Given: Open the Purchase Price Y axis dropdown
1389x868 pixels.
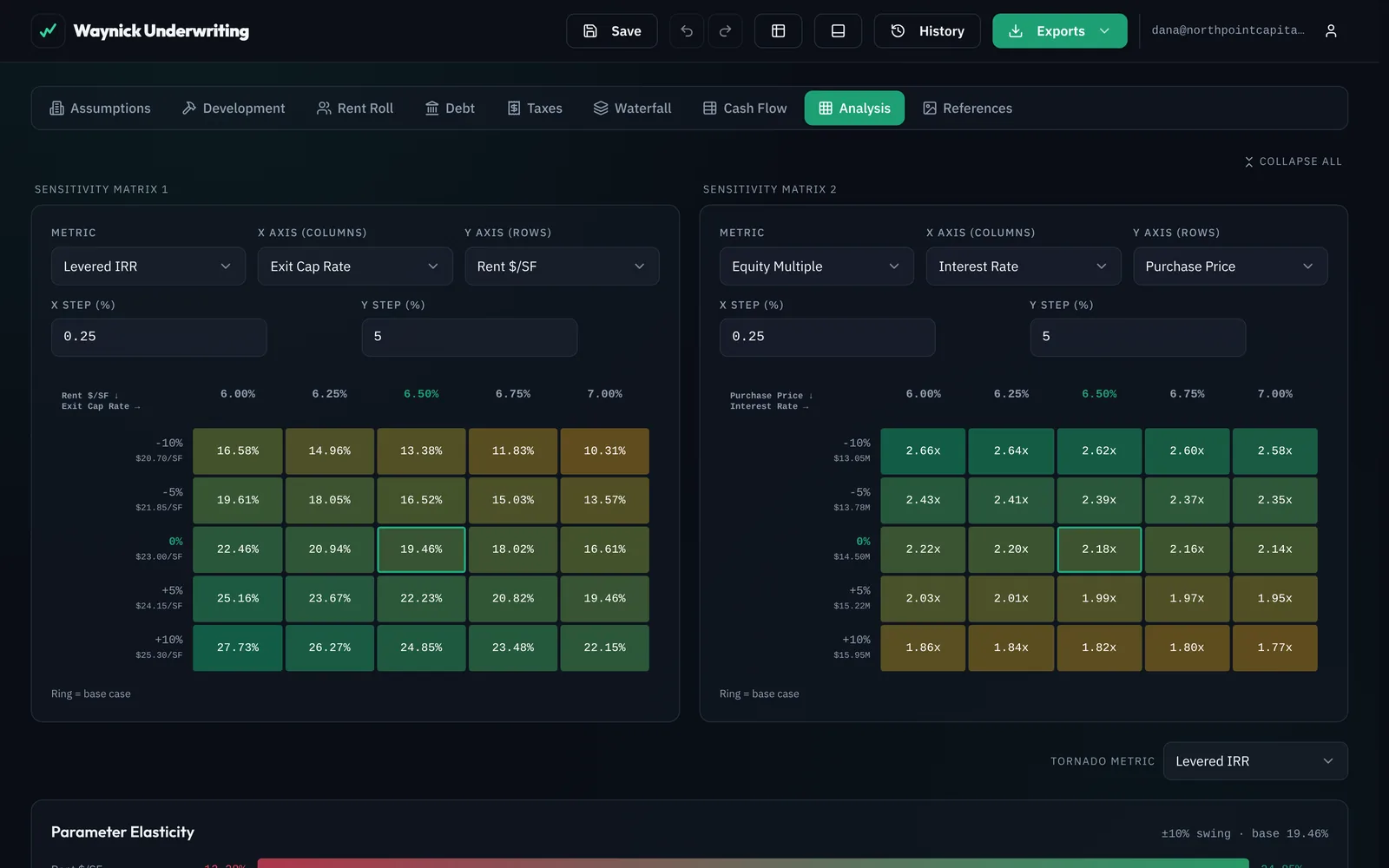Looking at the screenshot, I should coord(1230,266).
